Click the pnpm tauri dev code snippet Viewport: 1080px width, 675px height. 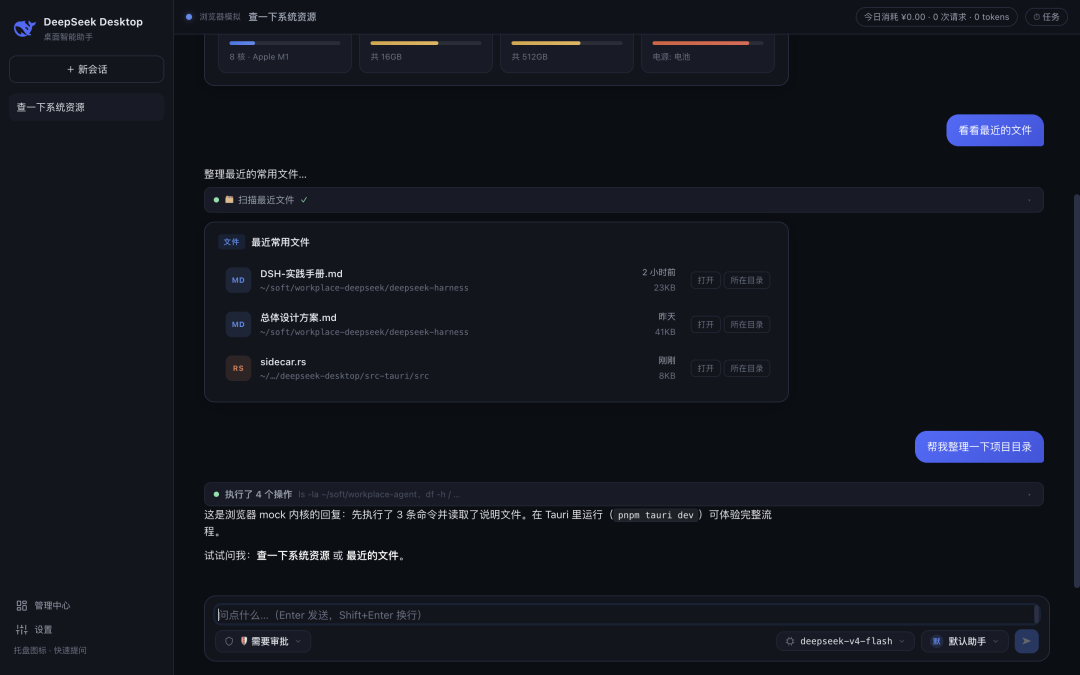(656, 515)
